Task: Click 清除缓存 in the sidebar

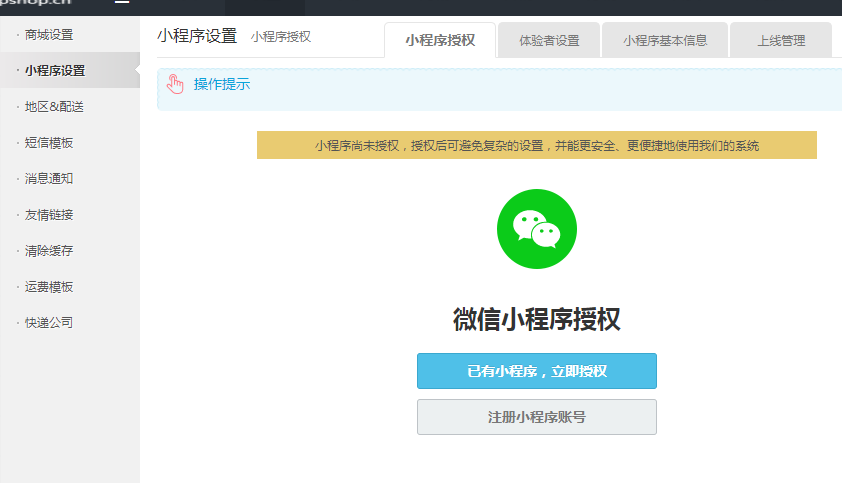Action: (x=49, y=251)
